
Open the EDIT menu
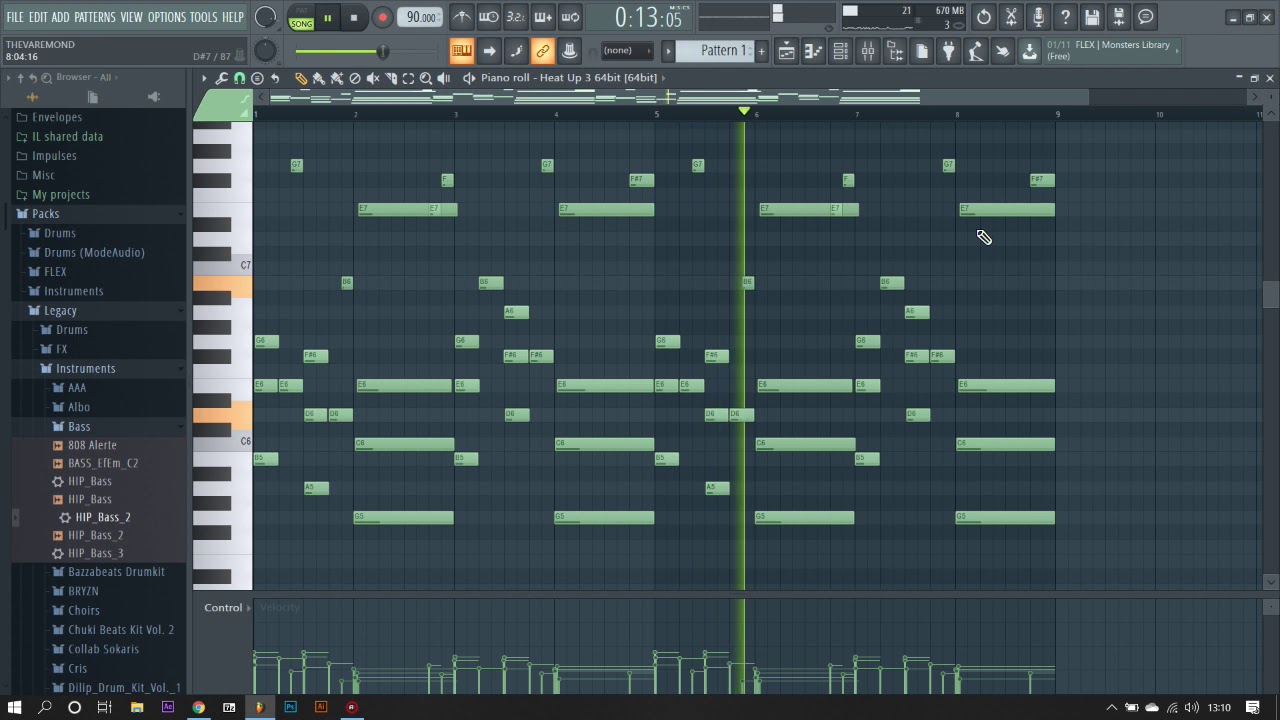[38, 17]
